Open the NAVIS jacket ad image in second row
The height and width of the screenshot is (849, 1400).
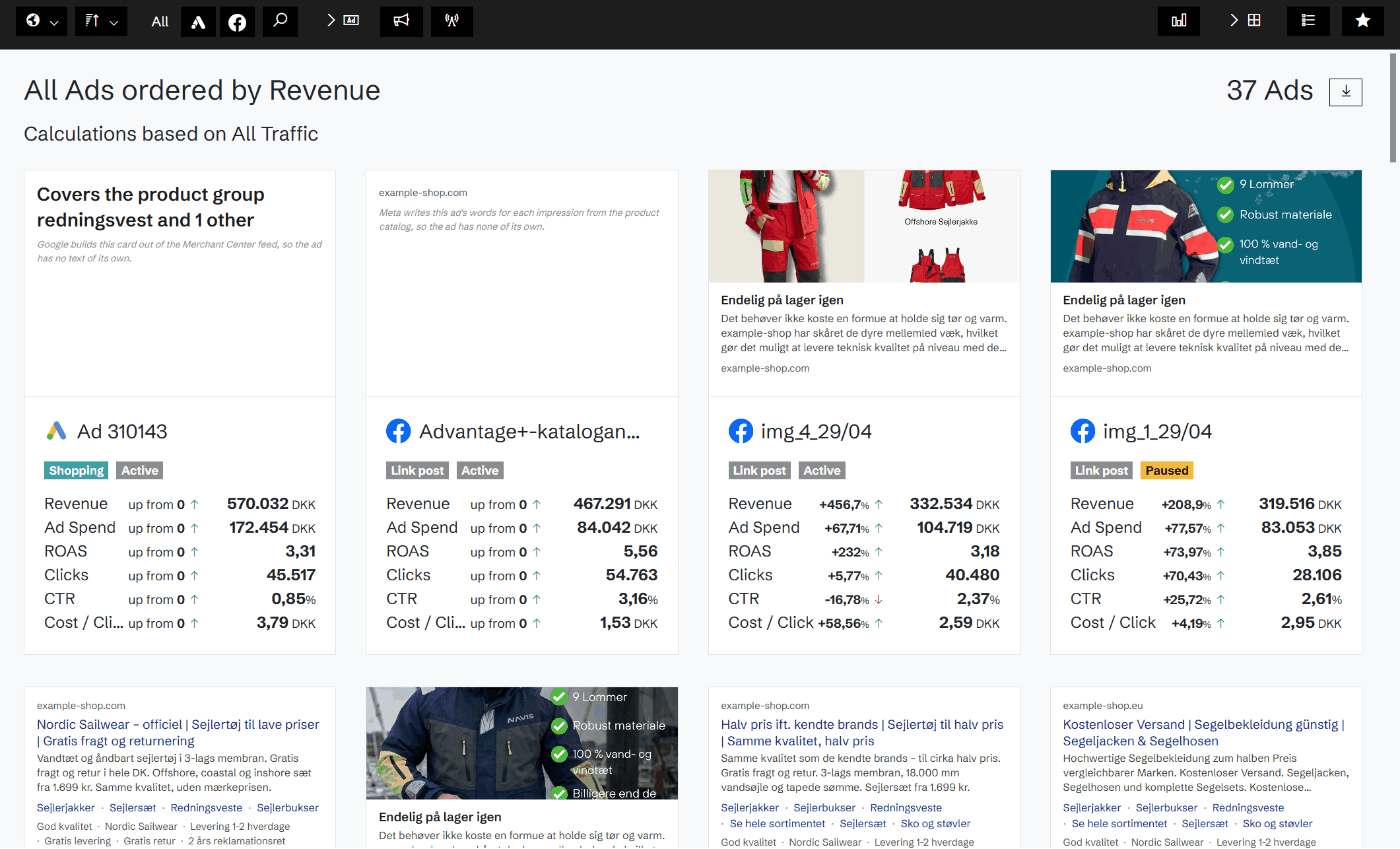(522, 743)
